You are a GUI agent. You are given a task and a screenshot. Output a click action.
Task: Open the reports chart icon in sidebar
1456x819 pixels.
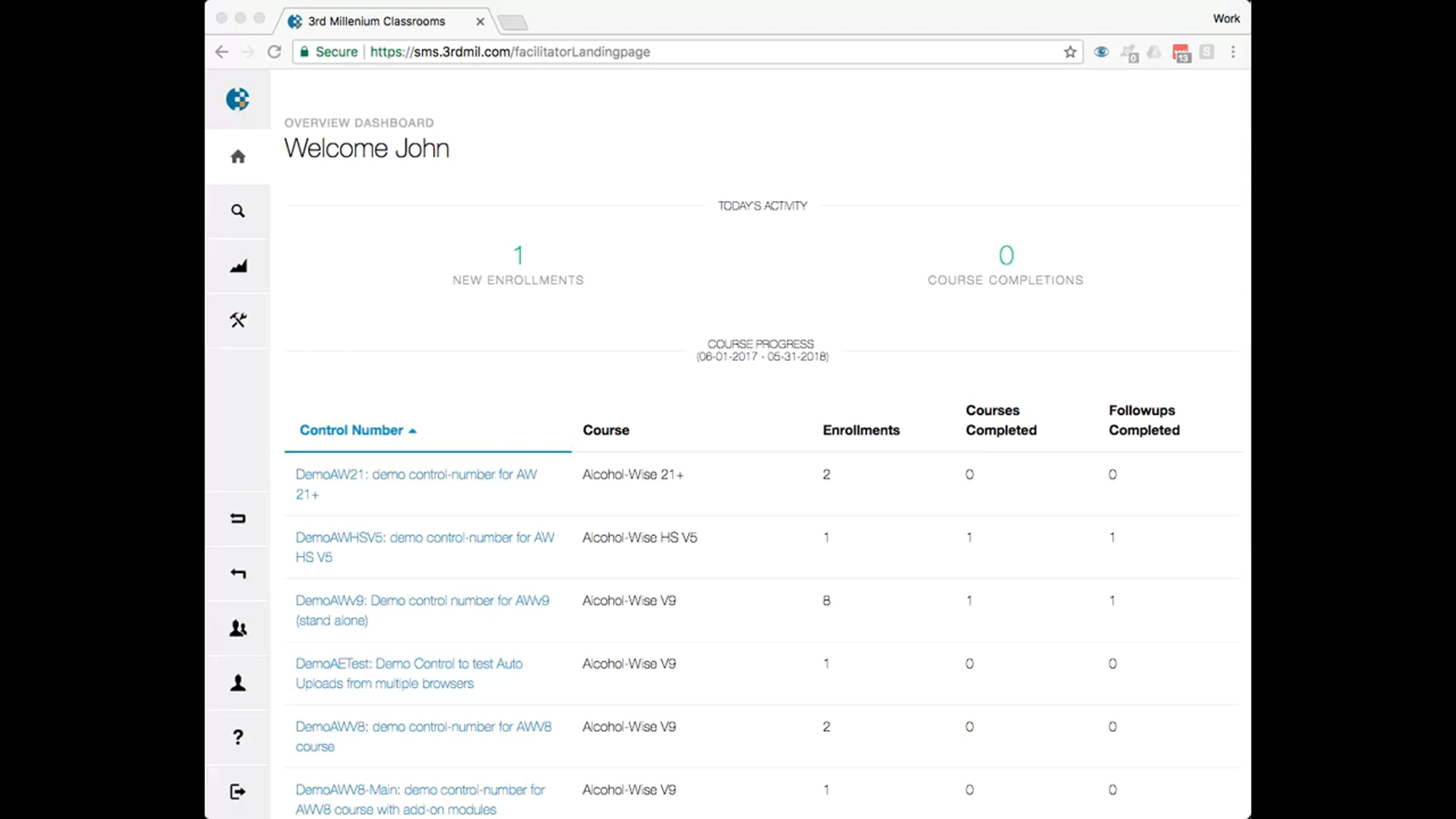click(x=238, y=266)
